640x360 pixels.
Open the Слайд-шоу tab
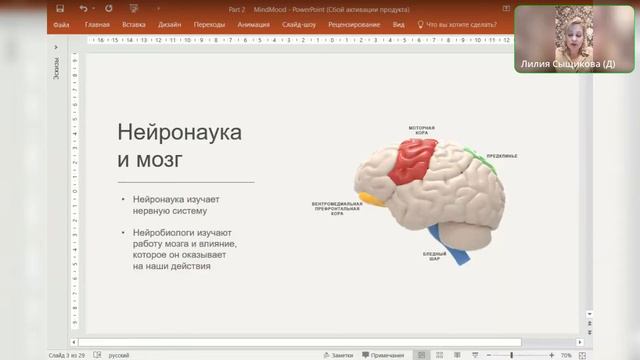299,25
